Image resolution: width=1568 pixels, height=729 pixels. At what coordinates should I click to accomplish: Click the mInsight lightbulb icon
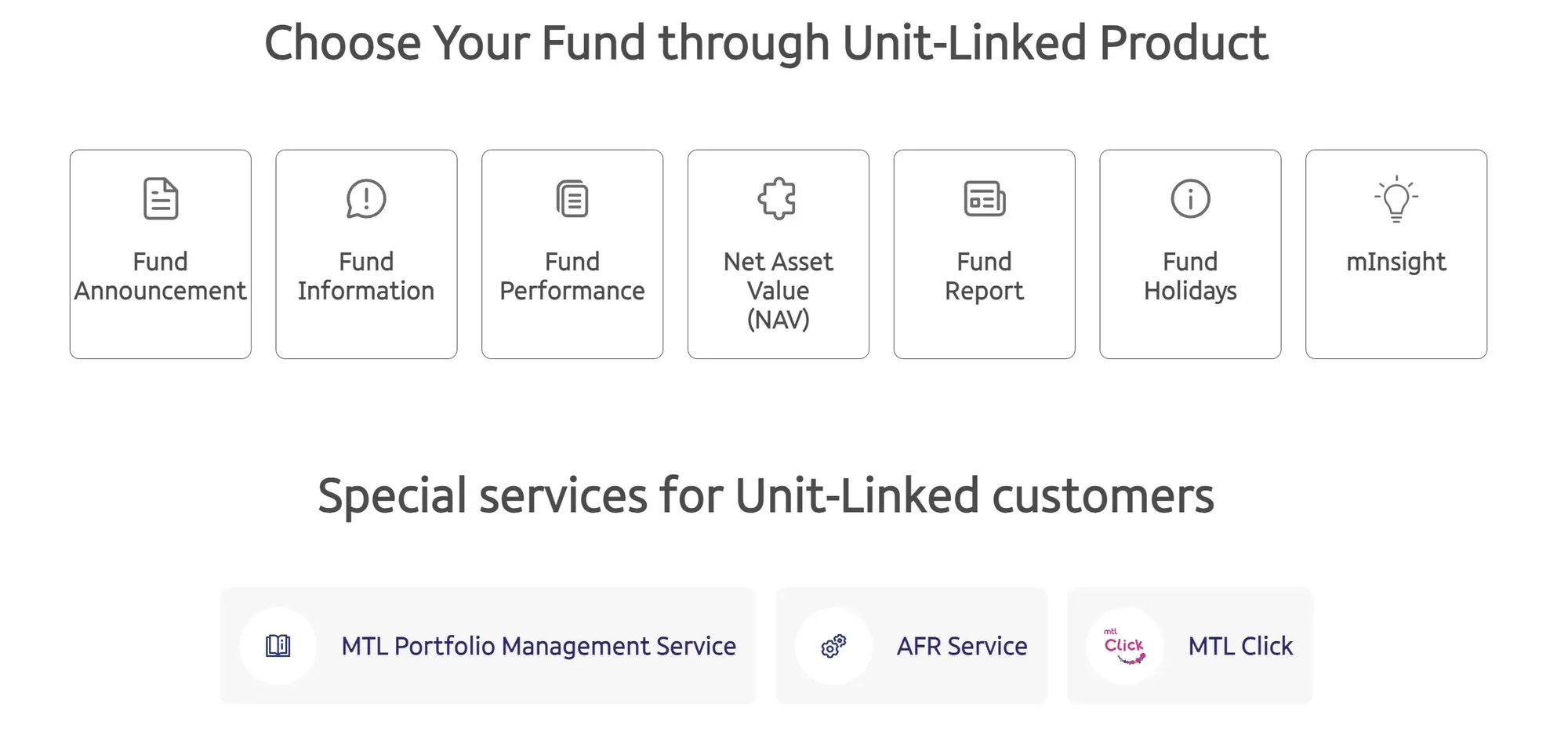point(1396,198)
